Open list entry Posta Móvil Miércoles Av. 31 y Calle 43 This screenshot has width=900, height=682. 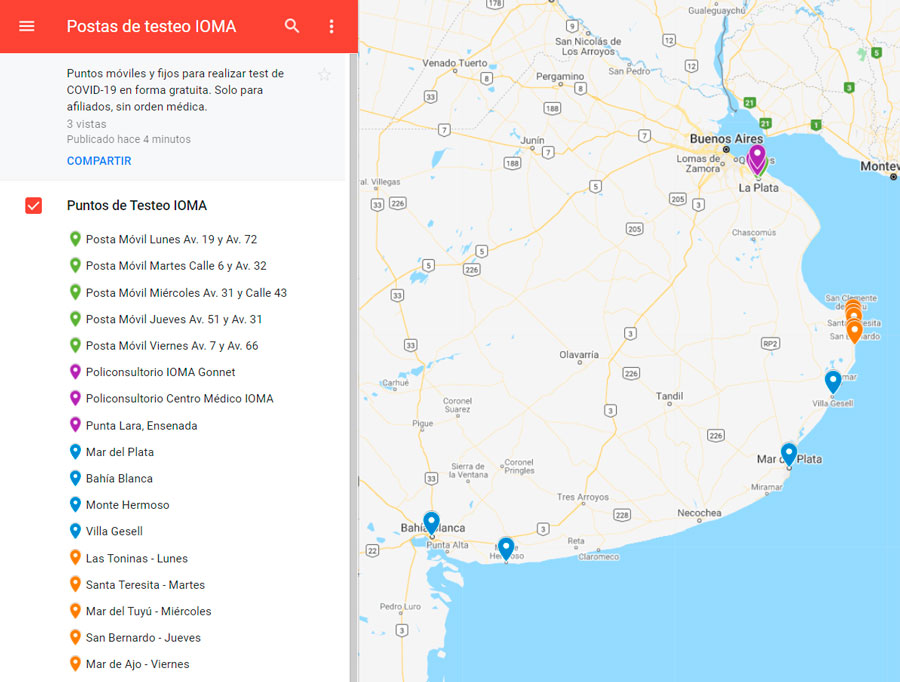click(x=187, y=293)
